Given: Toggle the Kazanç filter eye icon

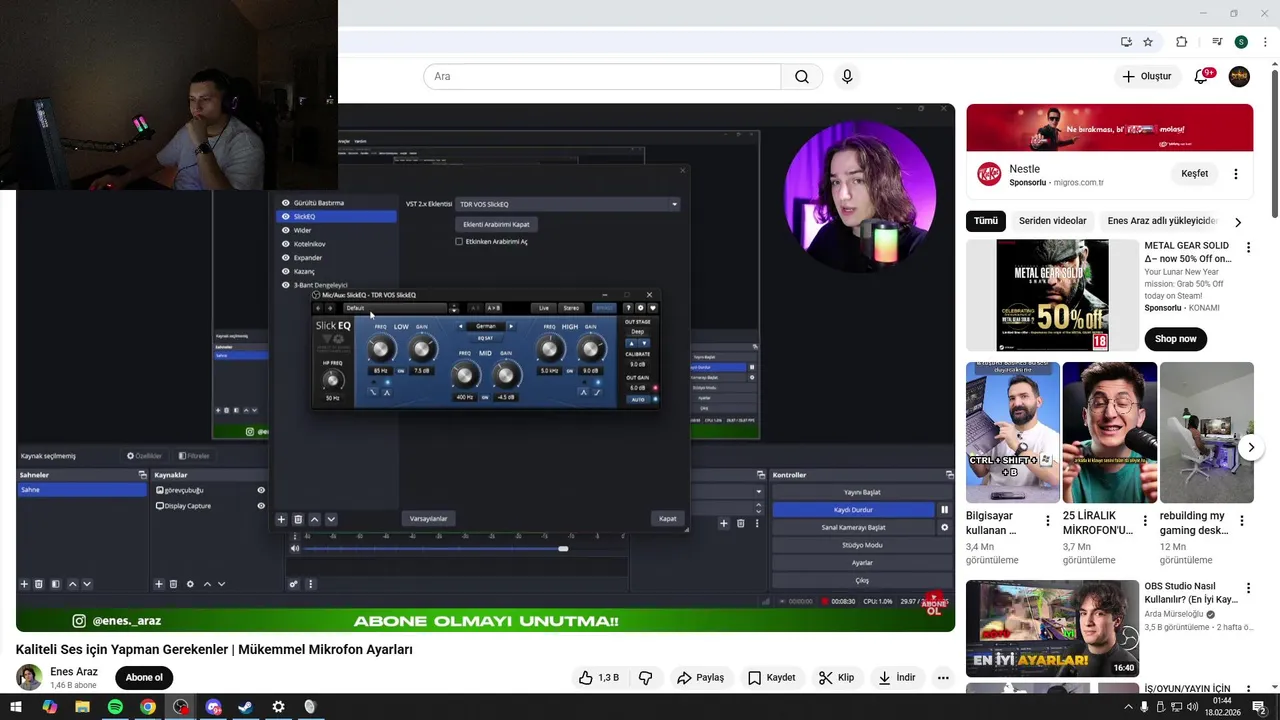Looking at the screenshot, I should pos(285,271).
